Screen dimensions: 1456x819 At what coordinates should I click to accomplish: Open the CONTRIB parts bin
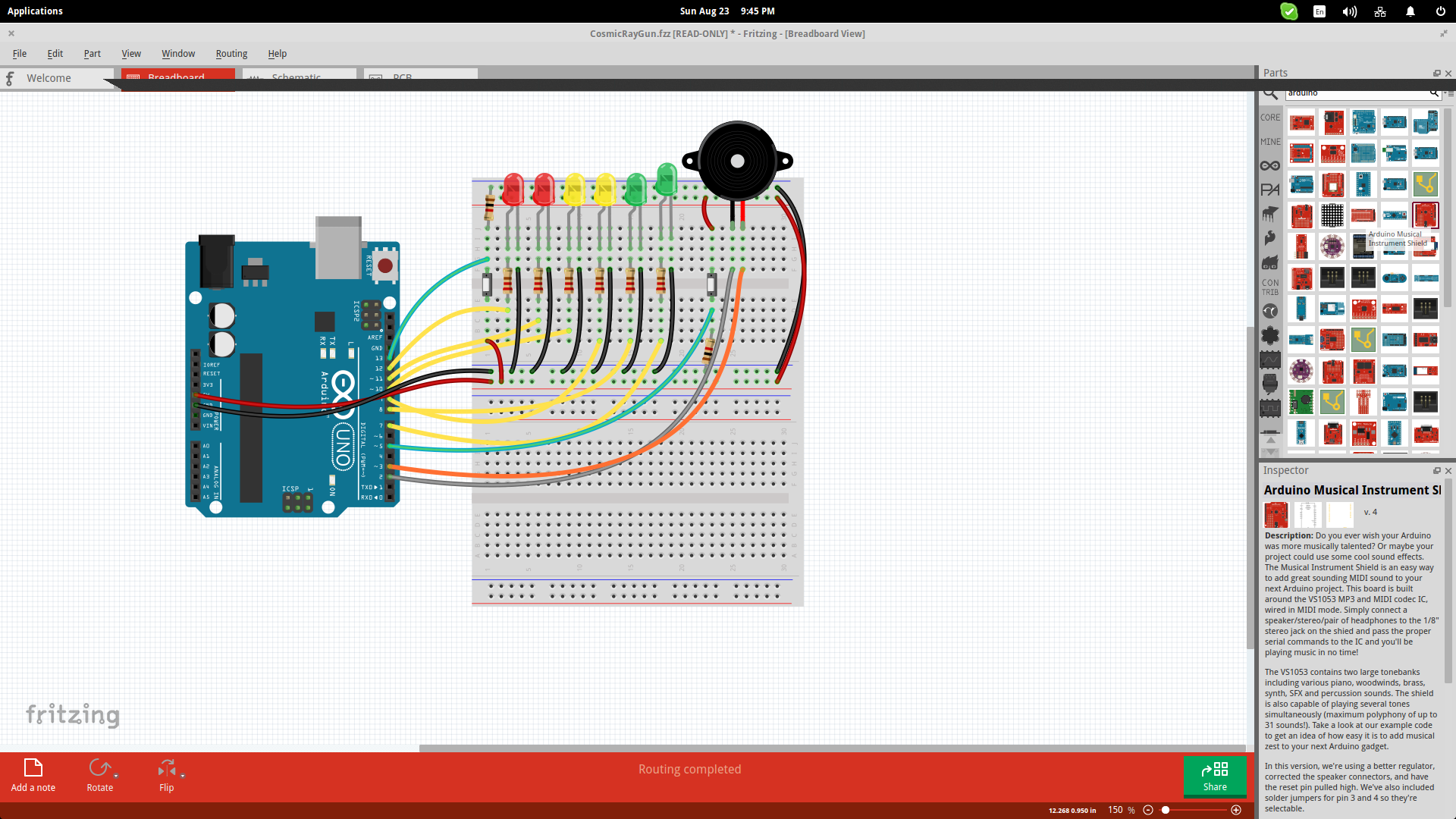coord(1270,287)
